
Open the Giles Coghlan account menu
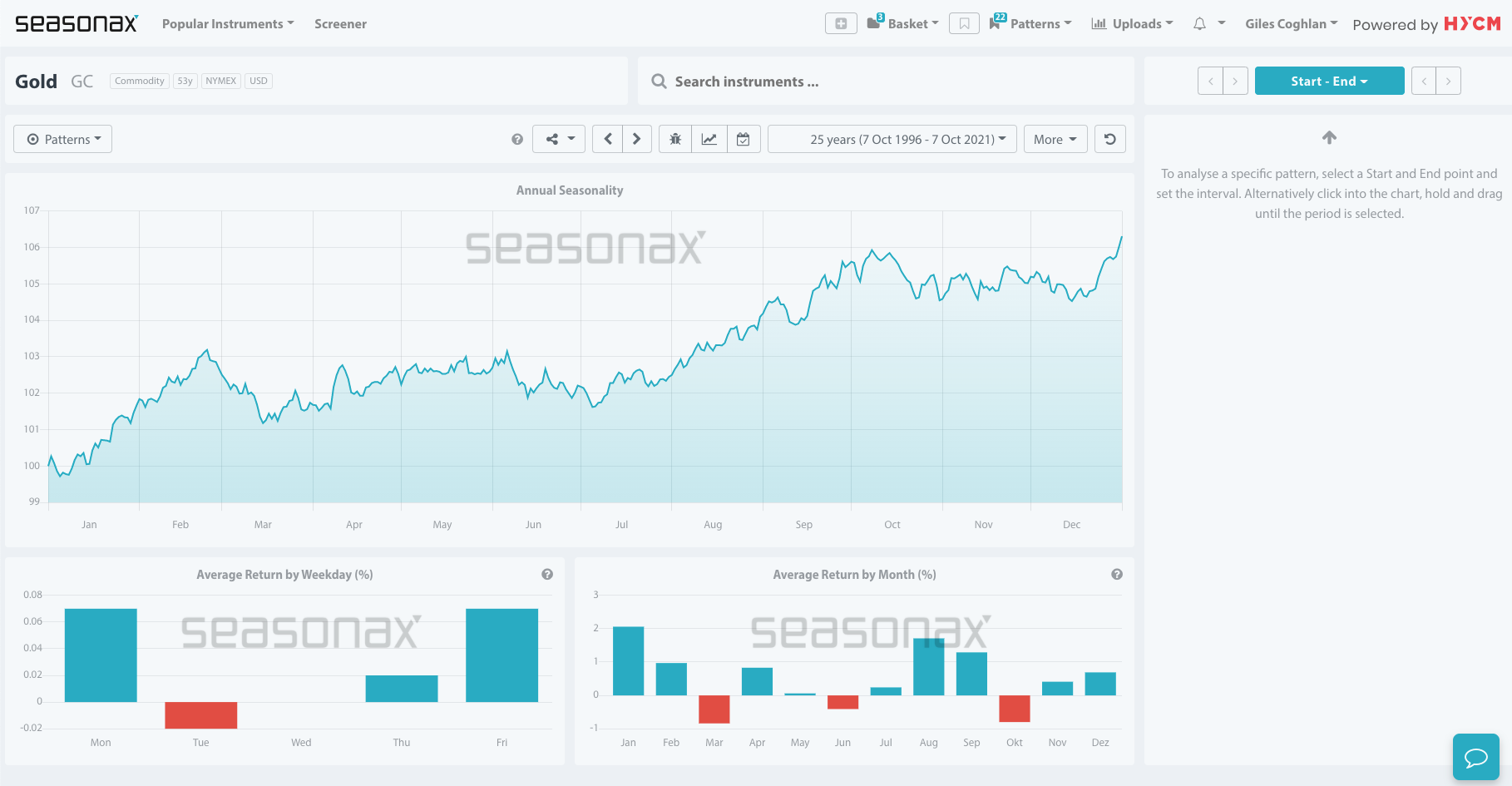(1291, 24)
